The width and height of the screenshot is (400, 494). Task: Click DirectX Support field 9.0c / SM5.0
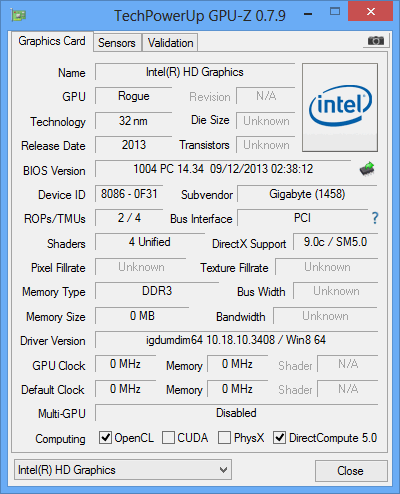click(335, 242)
